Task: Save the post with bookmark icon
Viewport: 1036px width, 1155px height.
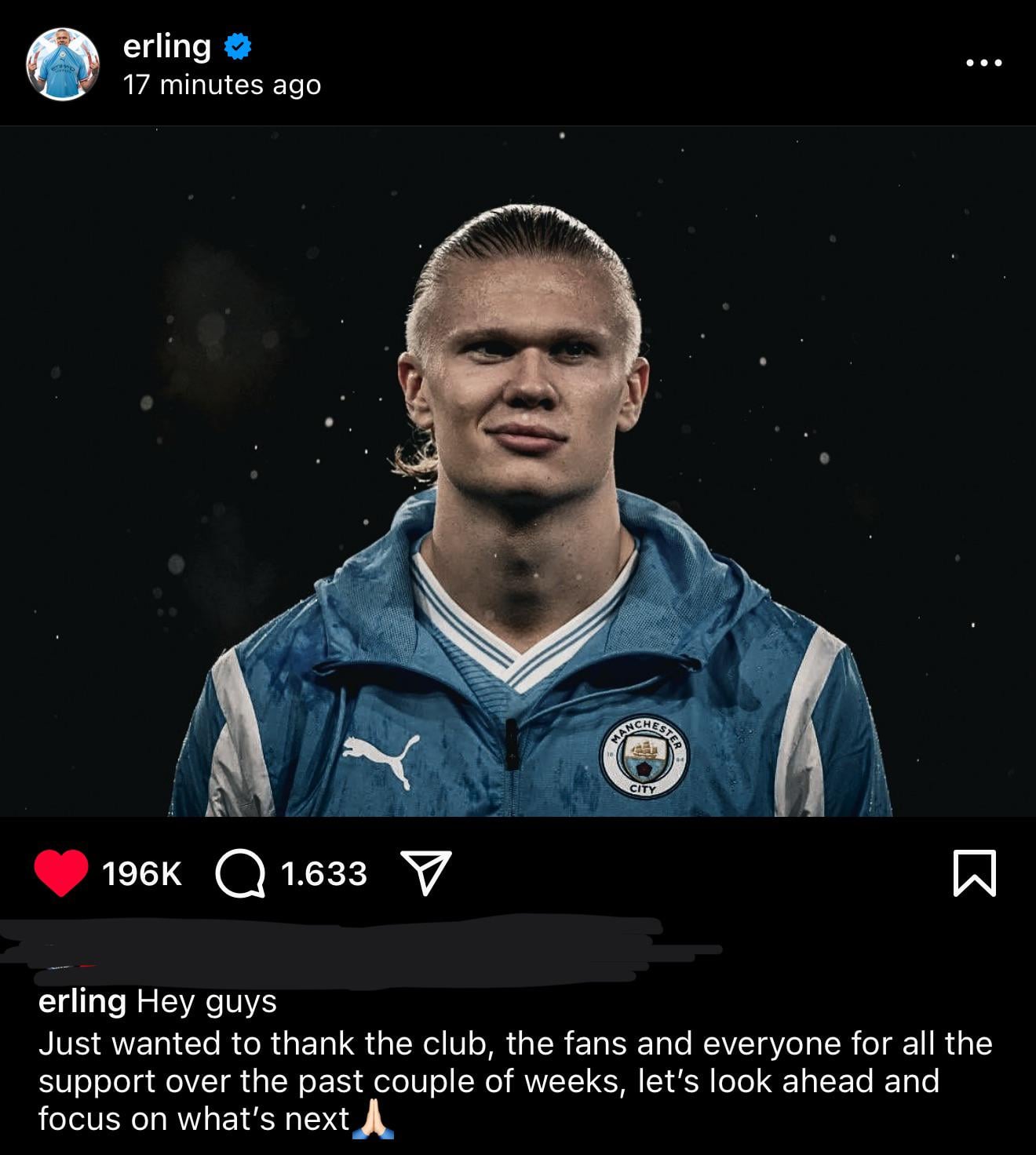Action: coord(975,873)
